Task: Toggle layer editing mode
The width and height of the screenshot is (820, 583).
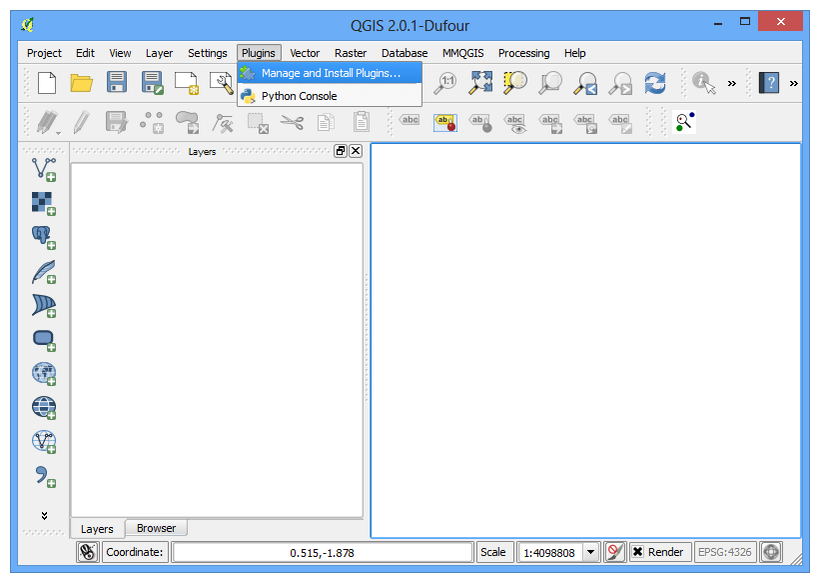Action: point(82,123)
